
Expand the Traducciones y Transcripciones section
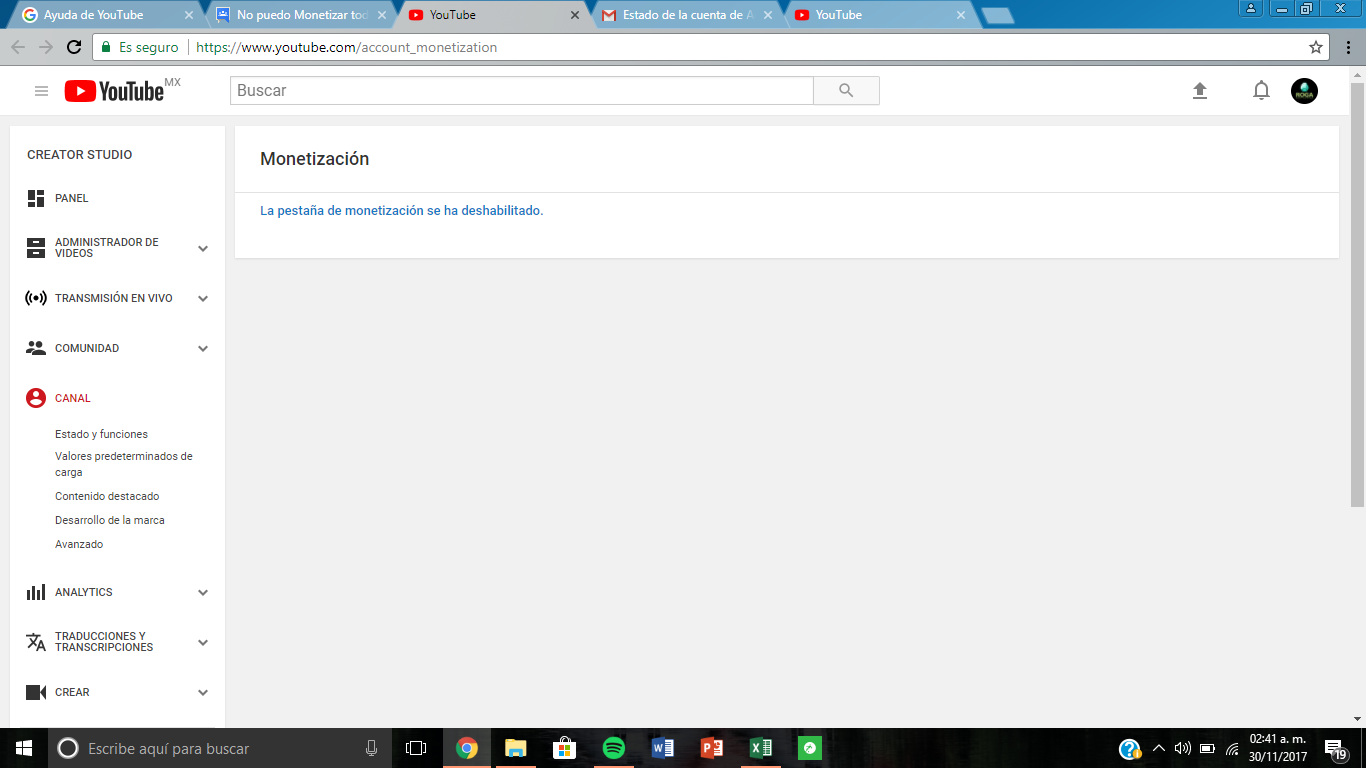(x=203, y=642)
